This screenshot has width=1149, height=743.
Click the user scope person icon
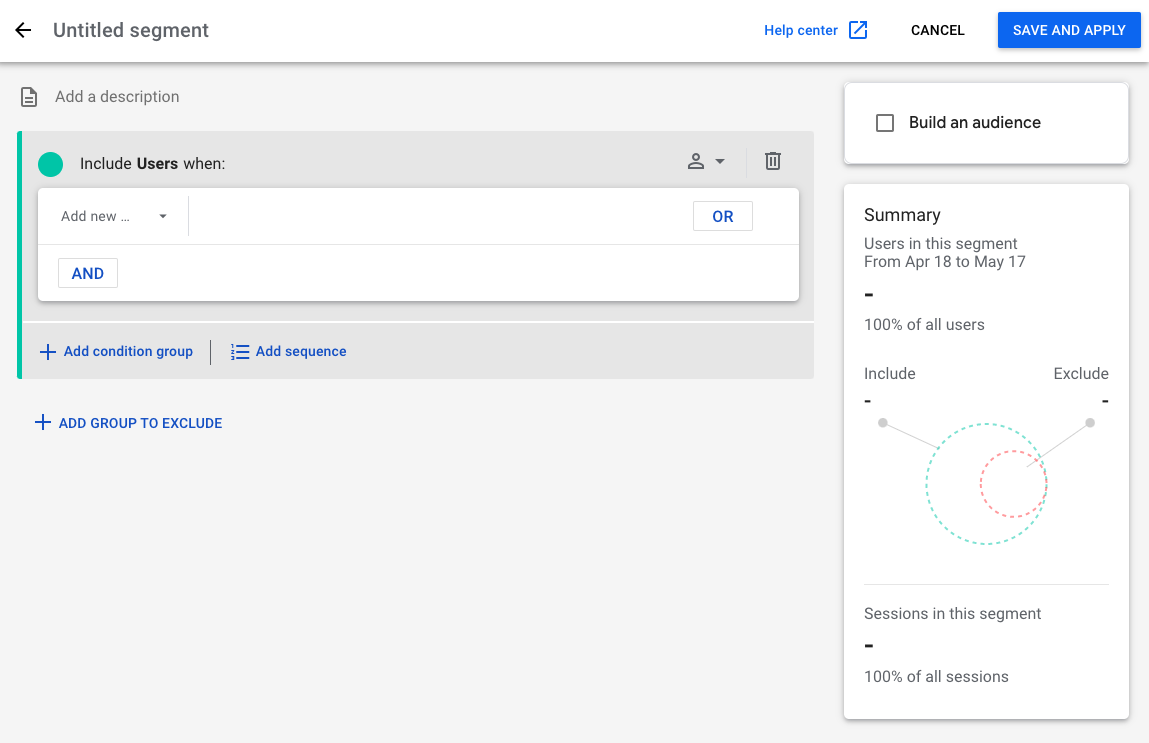point(696,161)
